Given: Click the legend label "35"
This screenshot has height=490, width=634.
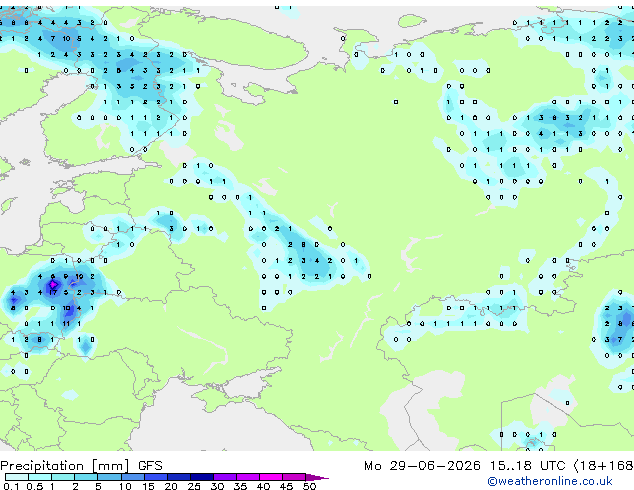Looking at the screenshot, I should pyautogui.click(x=240, y=486).
